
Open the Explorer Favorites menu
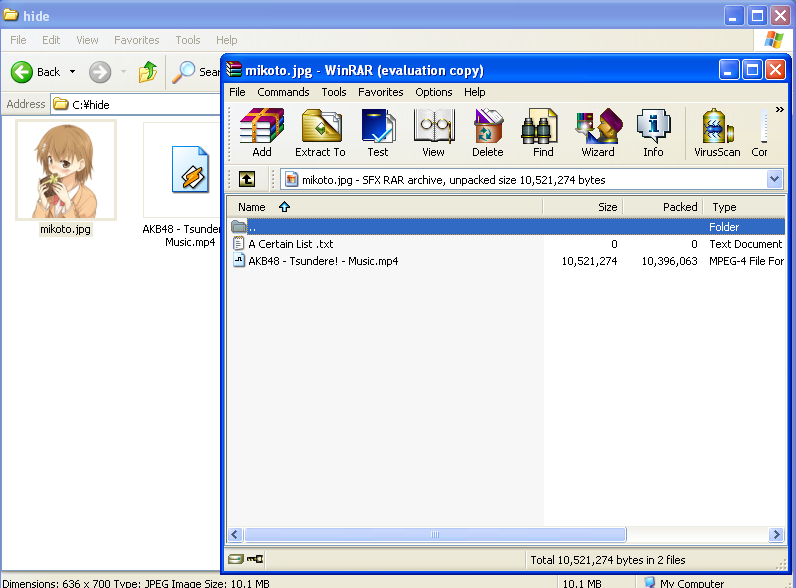137,40
